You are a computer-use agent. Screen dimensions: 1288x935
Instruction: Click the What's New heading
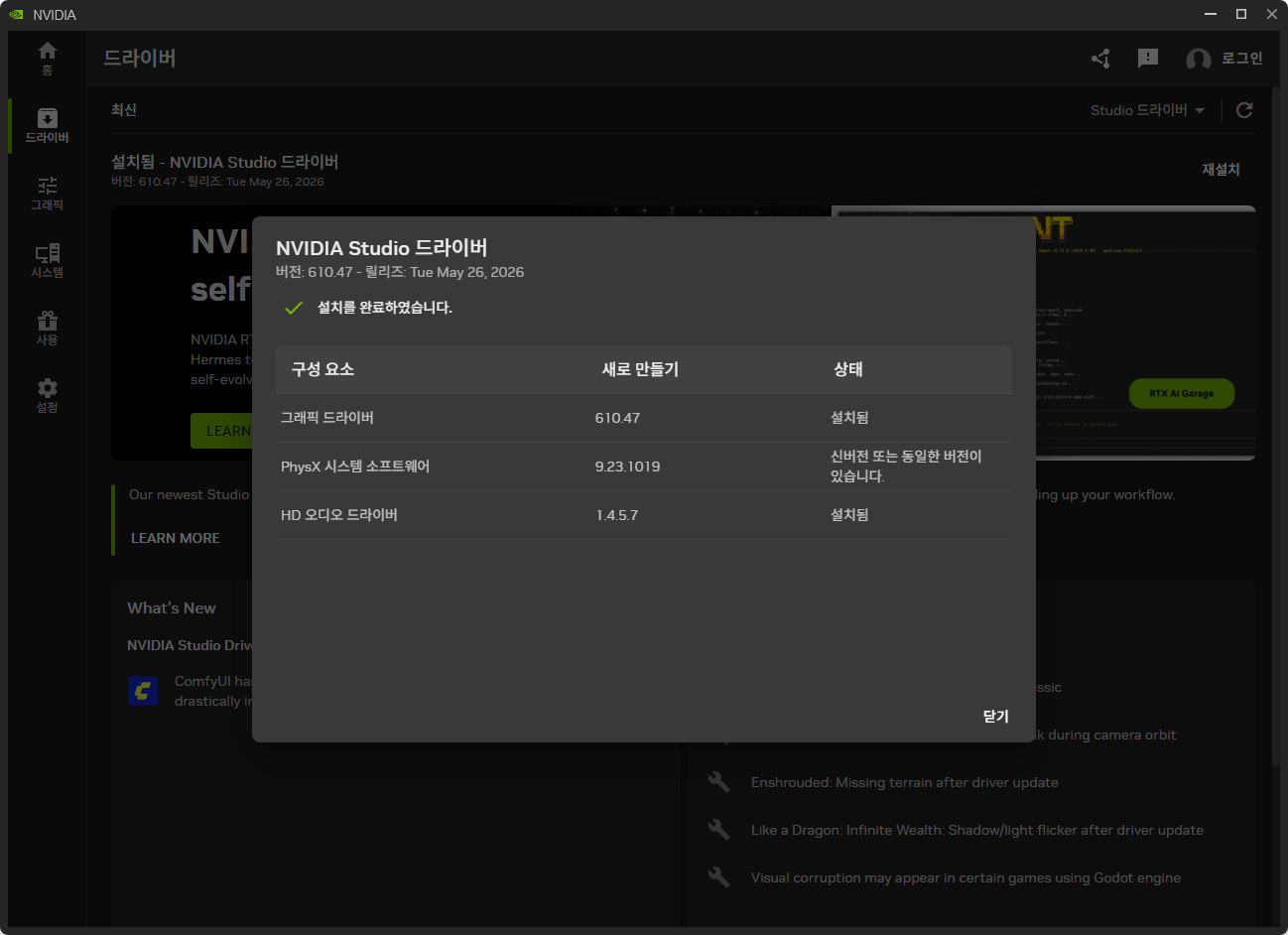[x=172, y=608]
